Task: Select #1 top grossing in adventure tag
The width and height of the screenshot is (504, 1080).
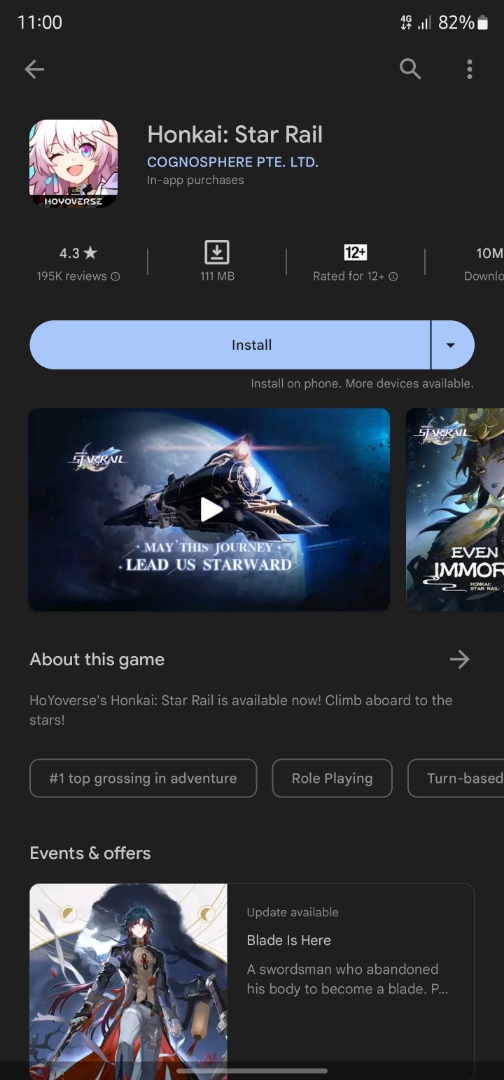Action: point(143,778)
